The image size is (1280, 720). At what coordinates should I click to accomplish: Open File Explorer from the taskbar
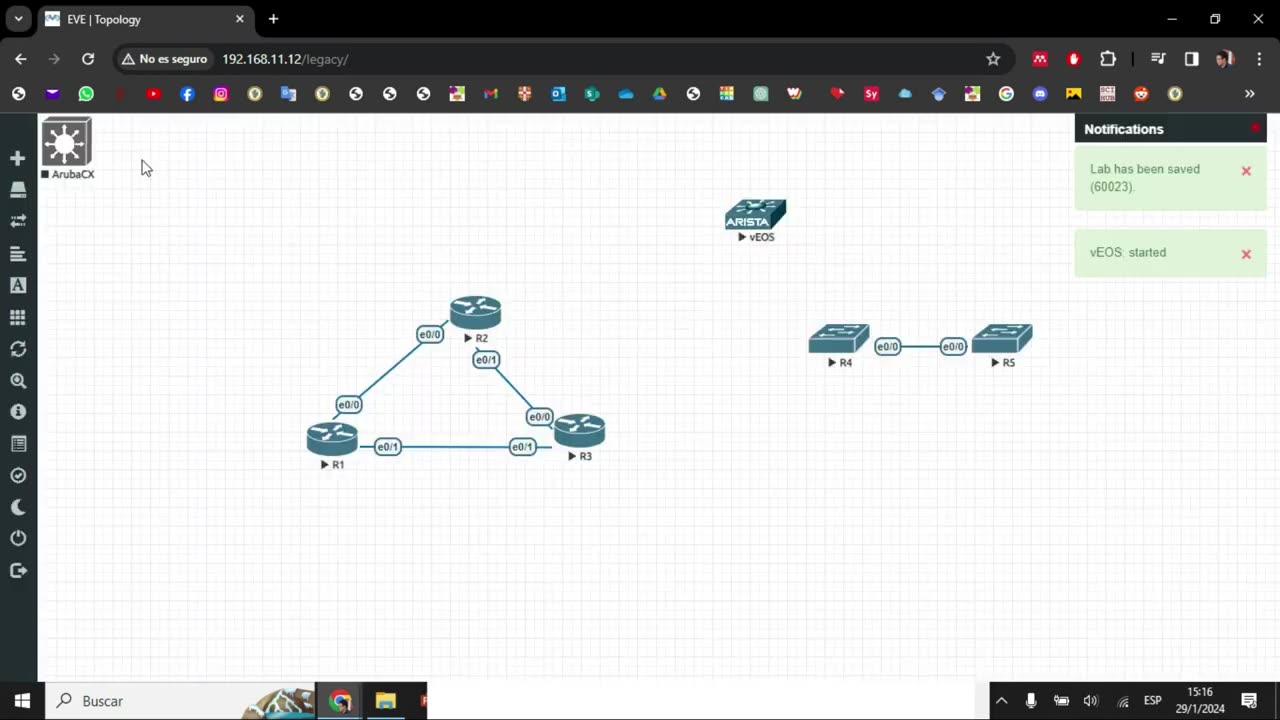pyautogui.click(x=386, y=701)
